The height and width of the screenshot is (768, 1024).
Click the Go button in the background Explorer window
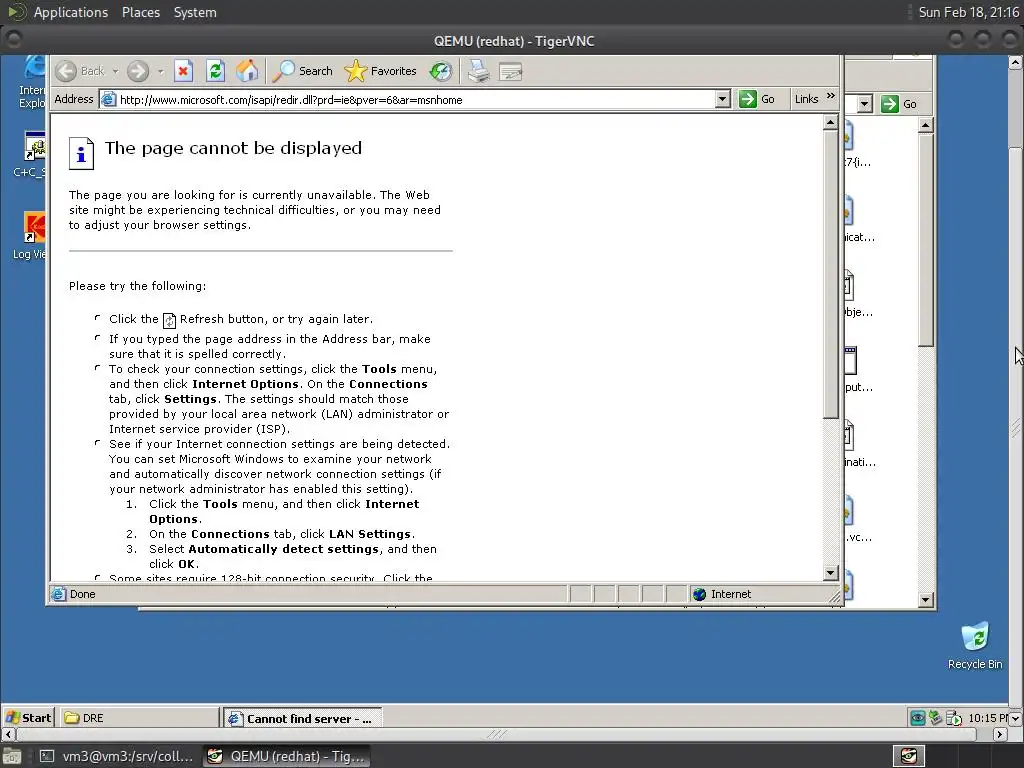[899, 104]
